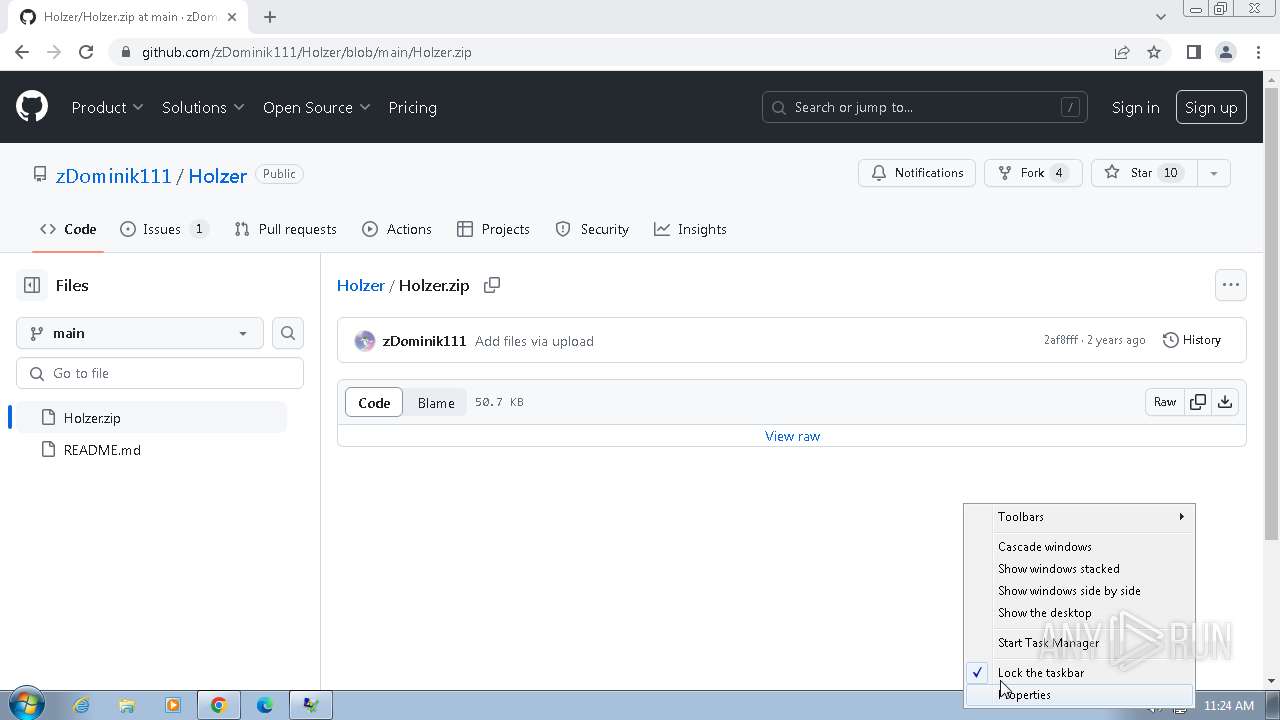Switch to the Actions tab
This screenshot has height=720, width=1280.
point(397,229)
